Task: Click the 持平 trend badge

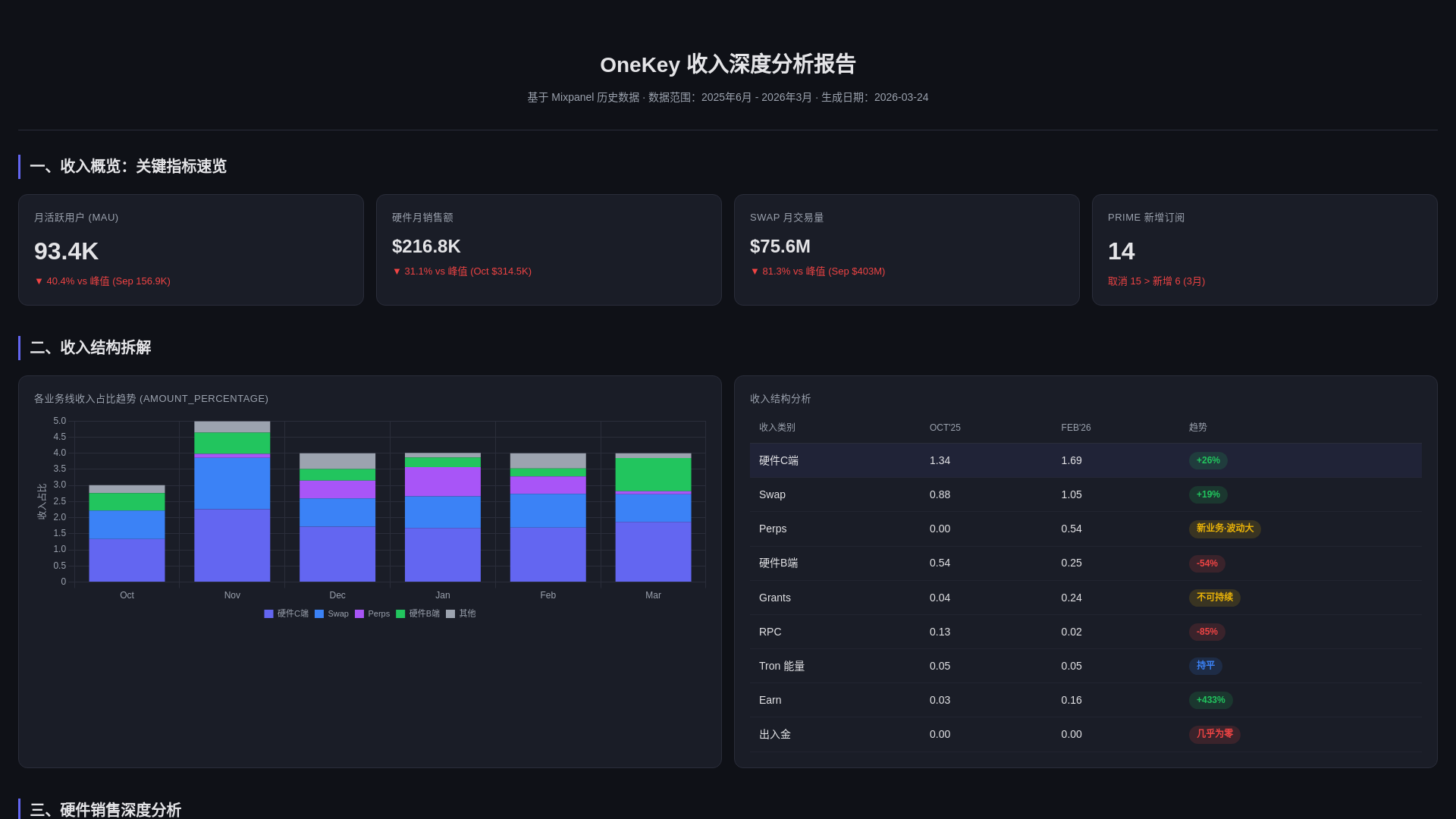Action: (1206, 666)
